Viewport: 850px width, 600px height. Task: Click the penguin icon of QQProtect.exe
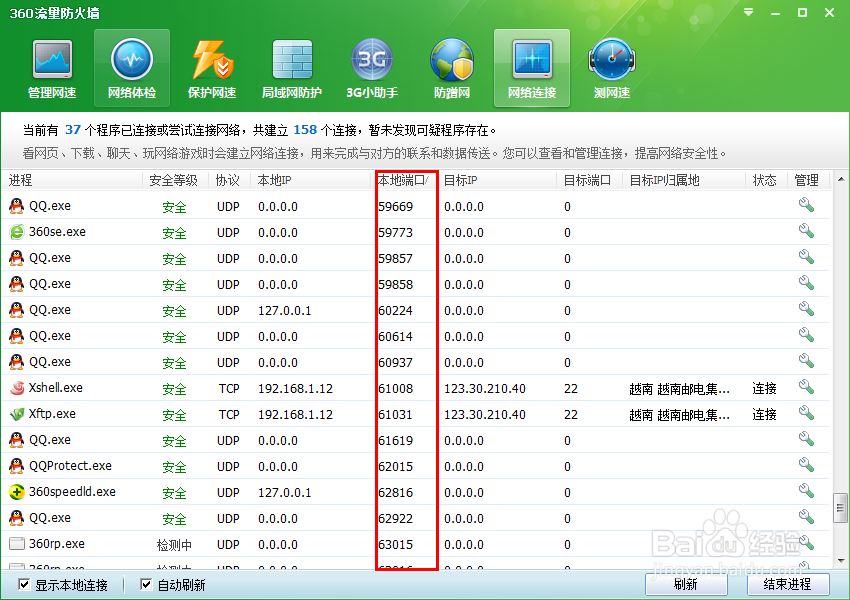point(17,466)
